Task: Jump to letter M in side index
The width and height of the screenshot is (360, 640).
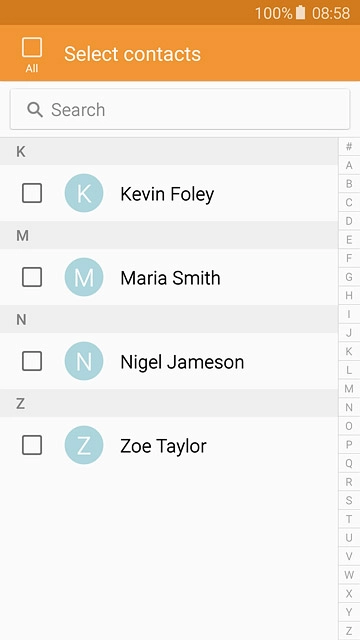Action: click(x=349, y=389)
